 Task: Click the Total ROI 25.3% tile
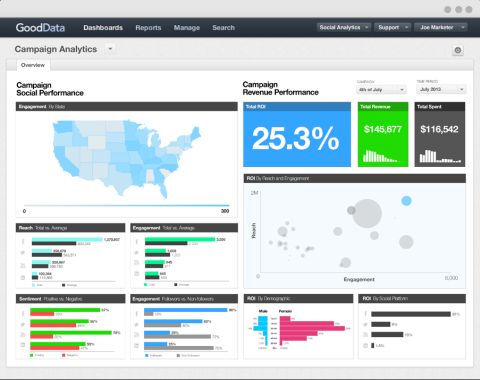[297, 134]
